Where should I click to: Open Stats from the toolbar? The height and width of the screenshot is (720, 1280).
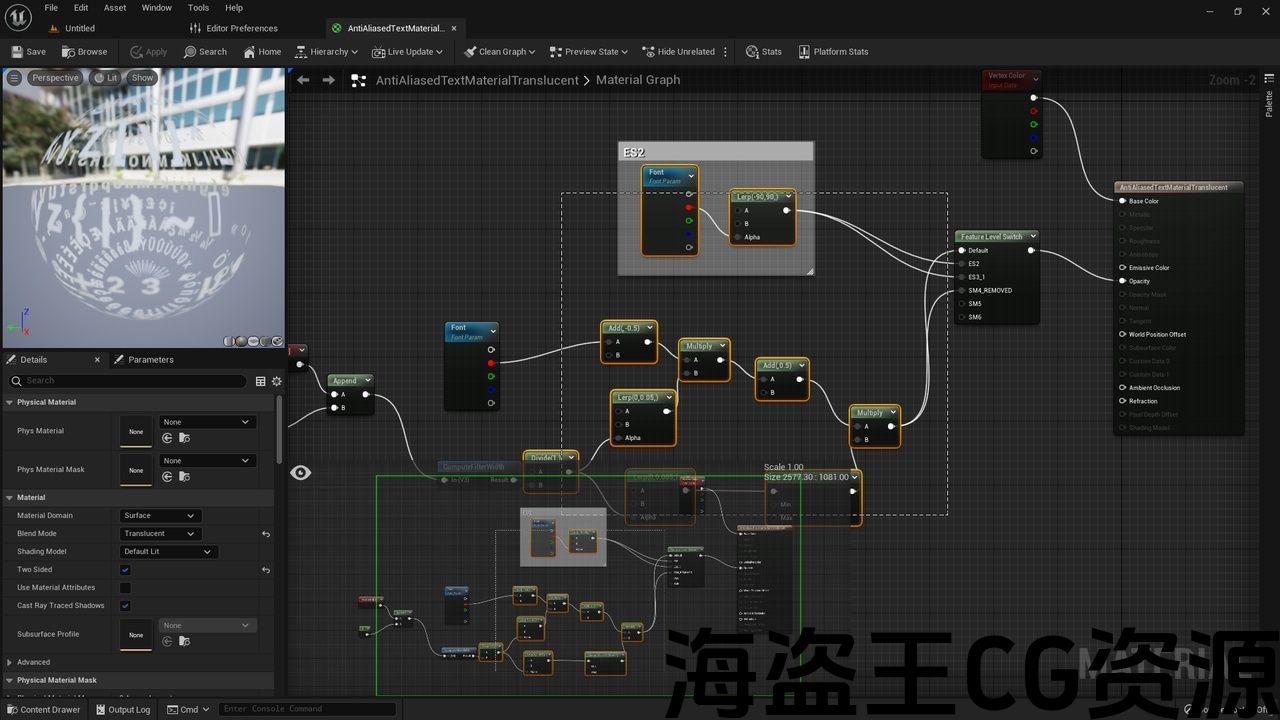pos(764,52)
